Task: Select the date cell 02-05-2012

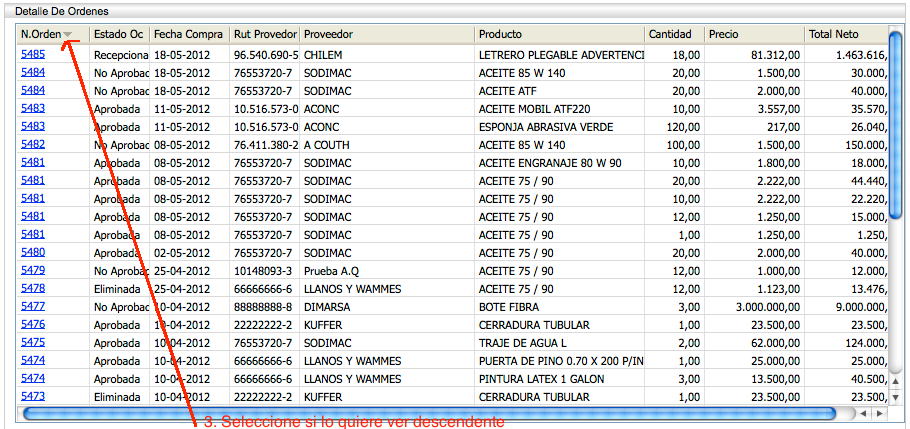Action: click(x=189, y=253)
